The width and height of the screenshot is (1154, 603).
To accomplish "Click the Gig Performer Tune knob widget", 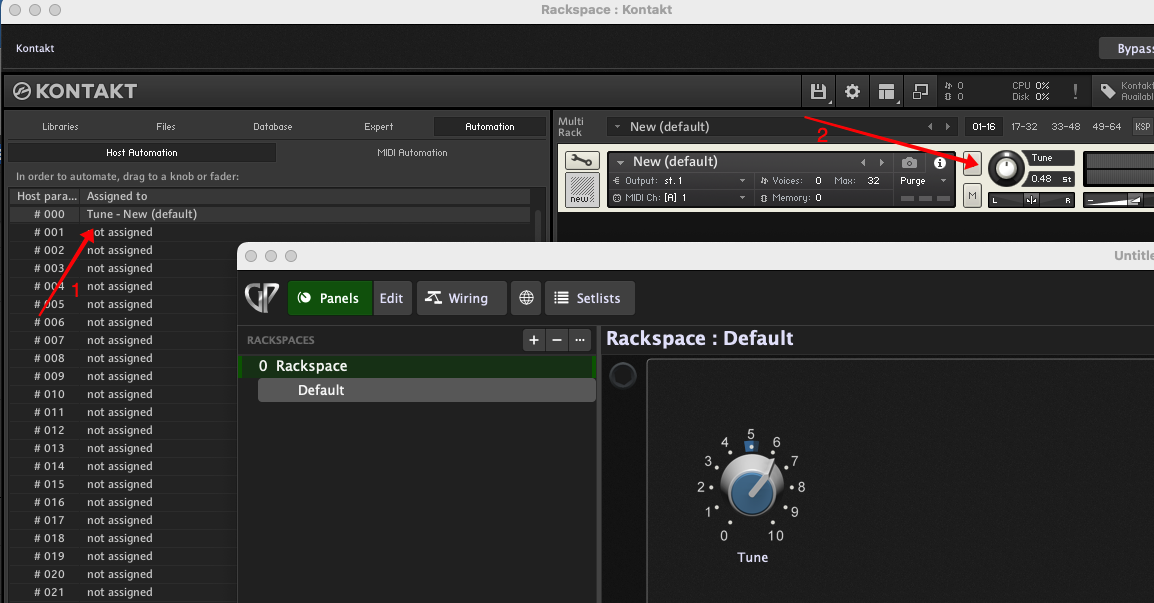I will 751,487.
